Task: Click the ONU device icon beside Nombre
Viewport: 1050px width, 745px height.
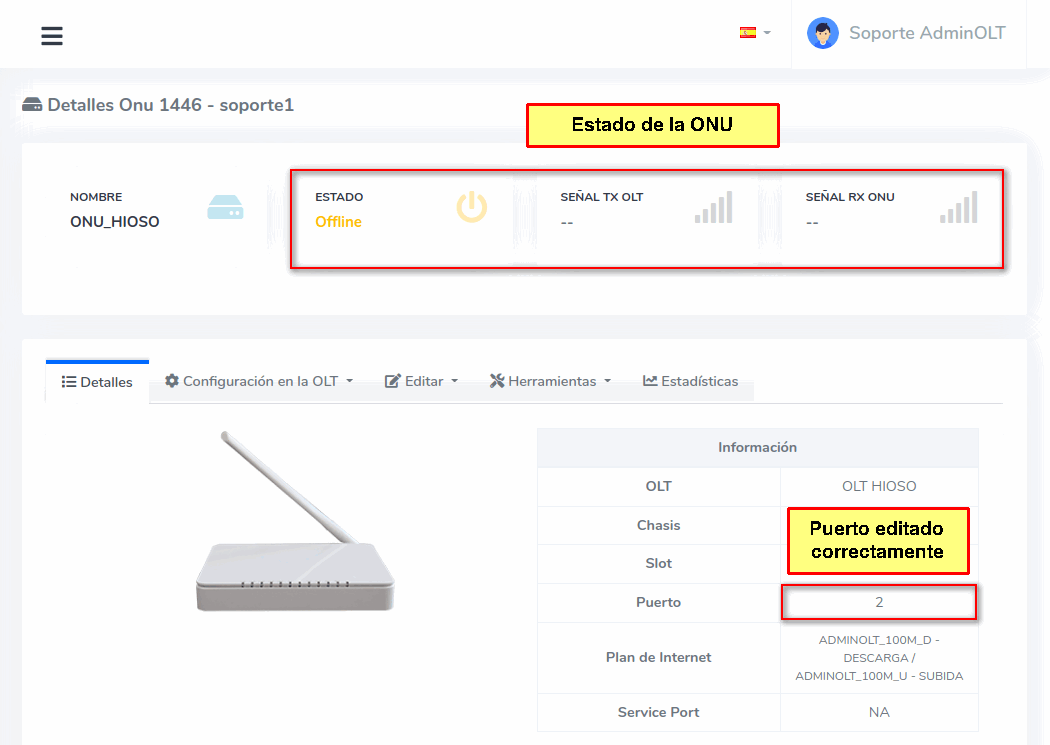Action: tap(225, 208)
